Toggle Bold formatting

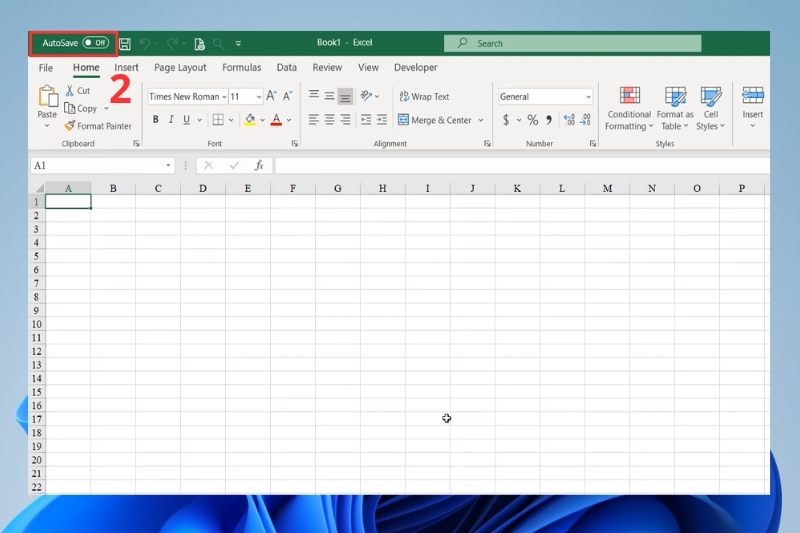156,119
